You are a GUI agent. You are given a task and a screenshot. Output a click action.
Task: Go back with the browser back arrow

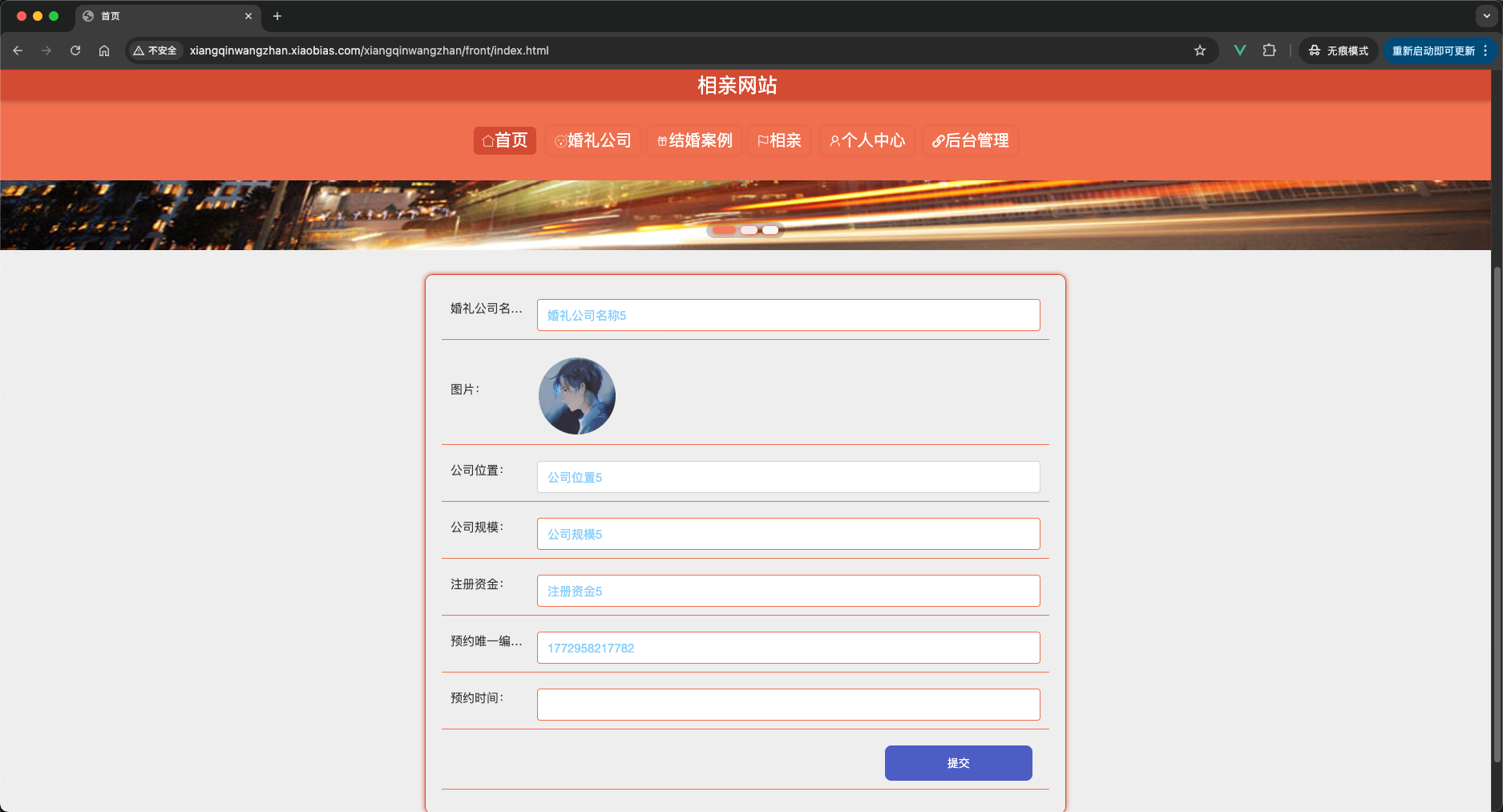(x=18, y=50)
